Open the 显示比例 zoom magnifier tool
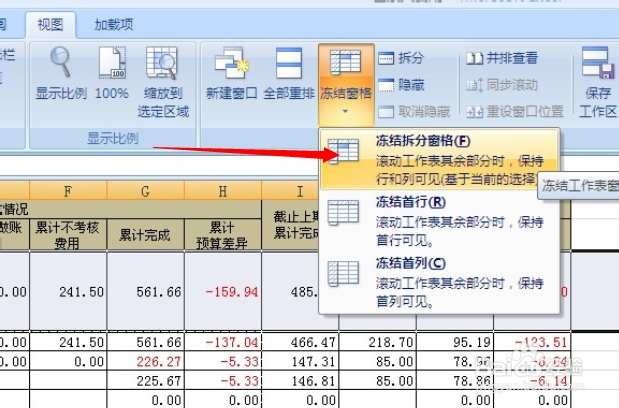The image size is (619, 408). tap(61, 73)
